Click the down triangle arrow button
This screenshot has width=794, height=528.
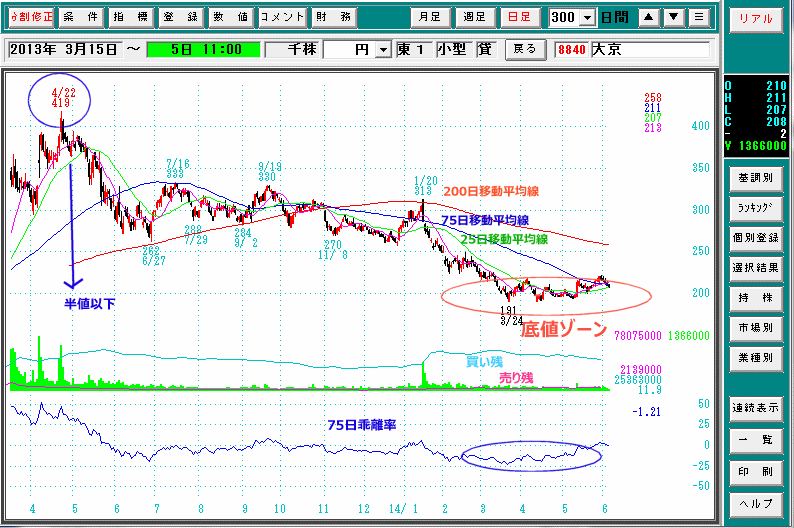tap(673, 17)
